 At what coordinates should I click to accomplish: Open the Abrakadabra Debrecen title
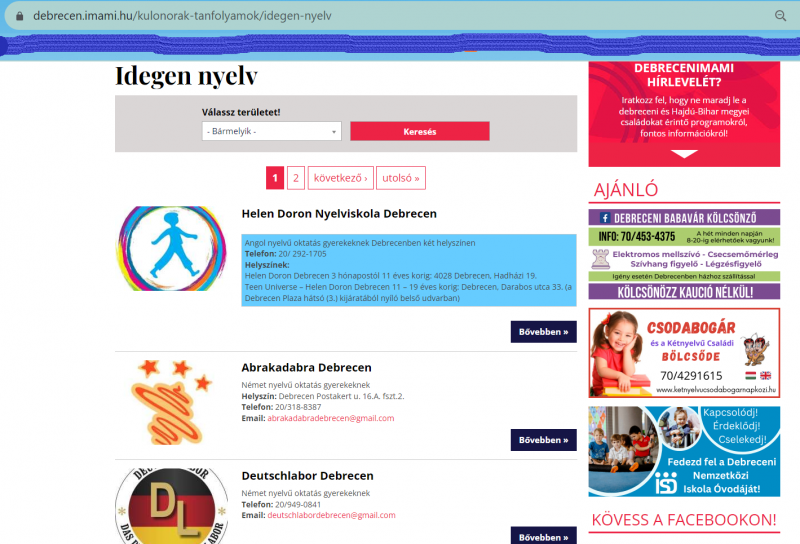pos(306,367)
